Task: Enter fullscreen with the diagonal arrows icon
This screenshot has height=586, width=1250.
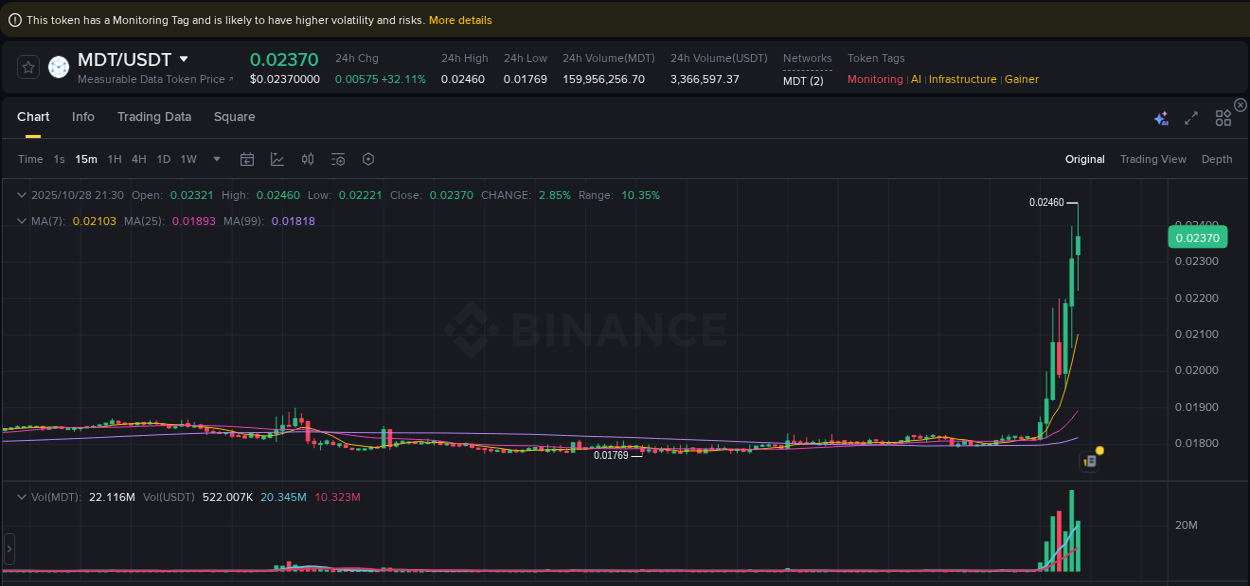Action: (x=1191, y=117)
